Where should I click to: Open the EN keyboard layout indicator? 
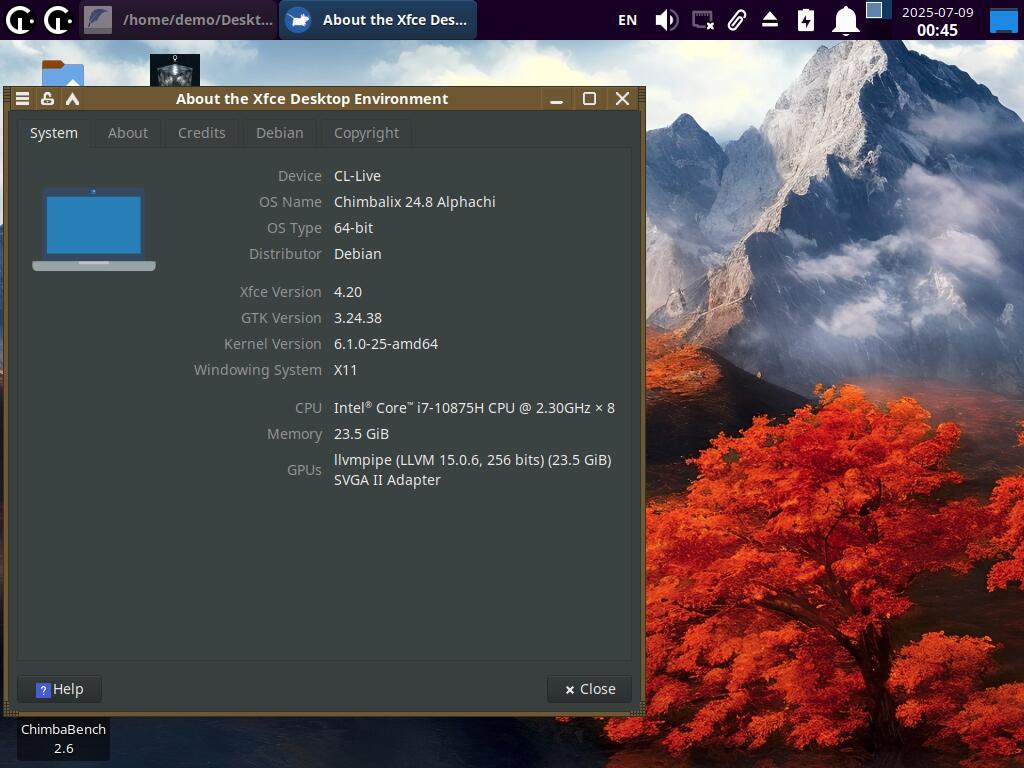(627, 20)
